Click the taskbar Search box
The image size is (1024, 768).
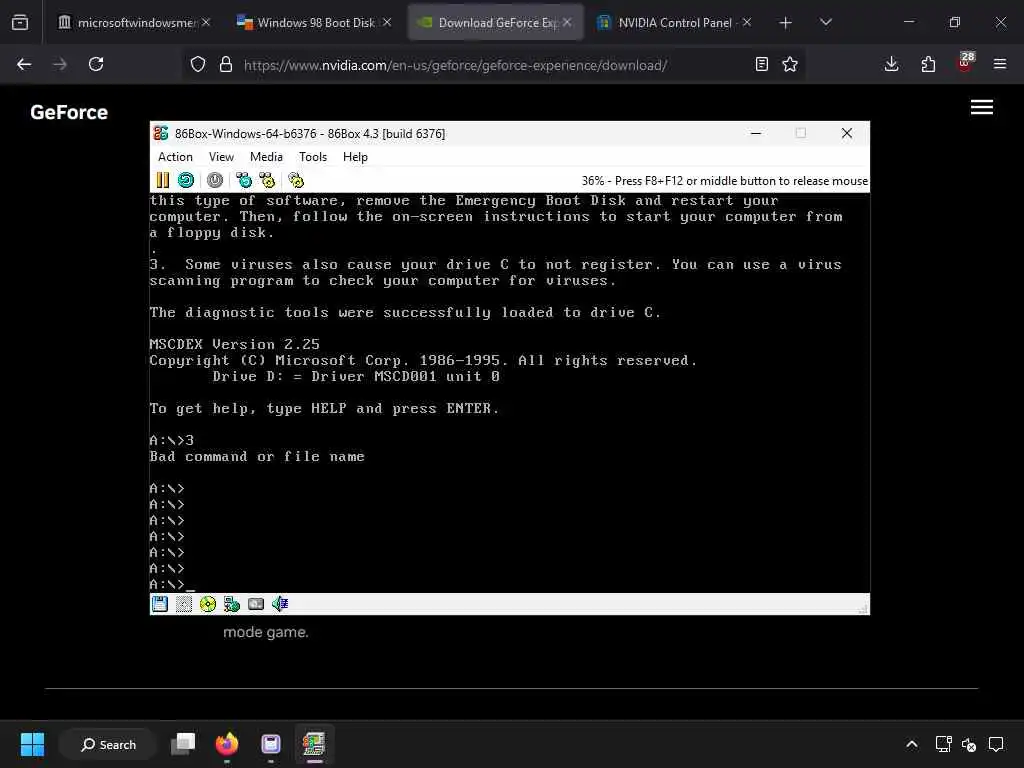(x=108, y=744)
